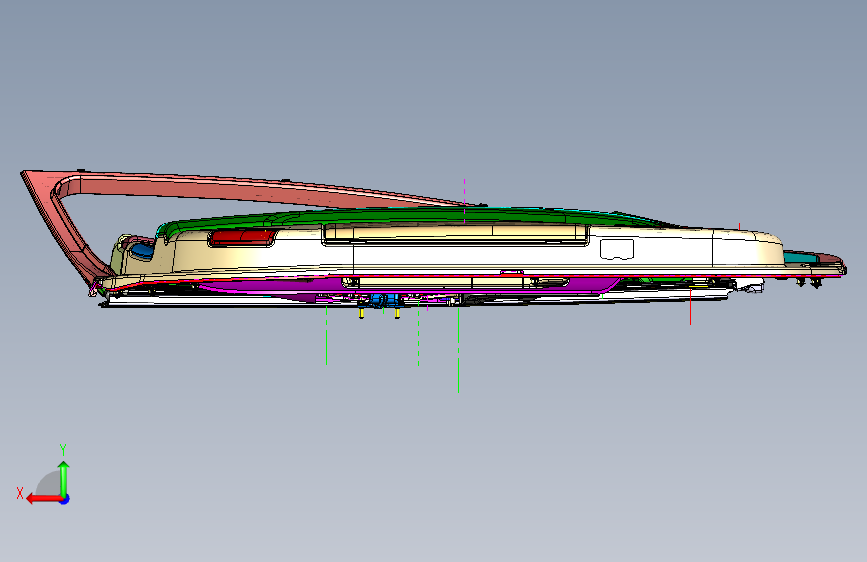Click the 'X' axis label
867x562 pixels.
[20, 493]
